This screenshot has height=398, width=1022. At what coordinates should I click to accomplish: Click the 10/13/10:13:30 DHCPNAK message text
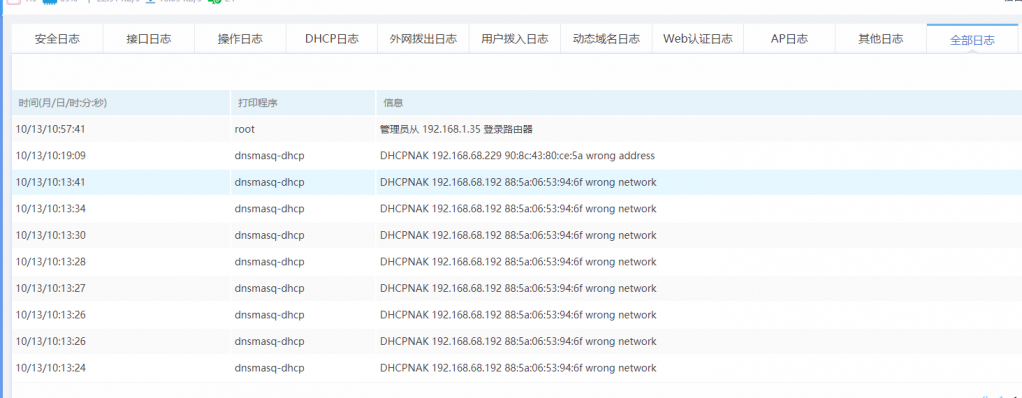pyautogui.click(x=518, y=235)
